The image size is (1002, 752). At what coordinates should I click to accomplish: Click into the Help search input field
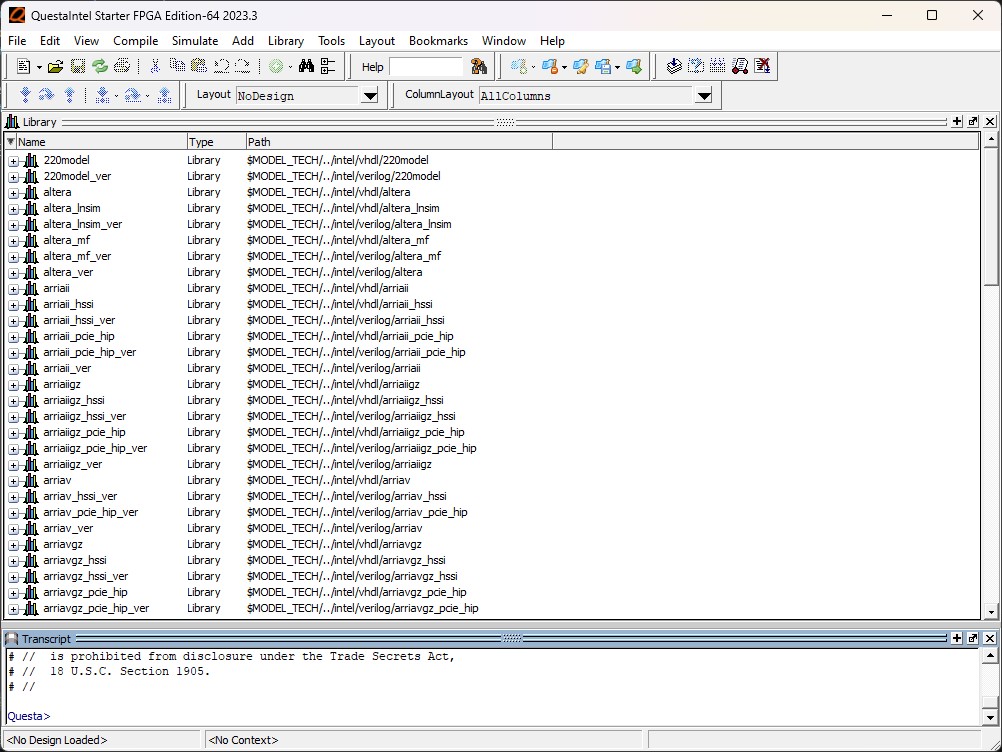tap(426, 66)
